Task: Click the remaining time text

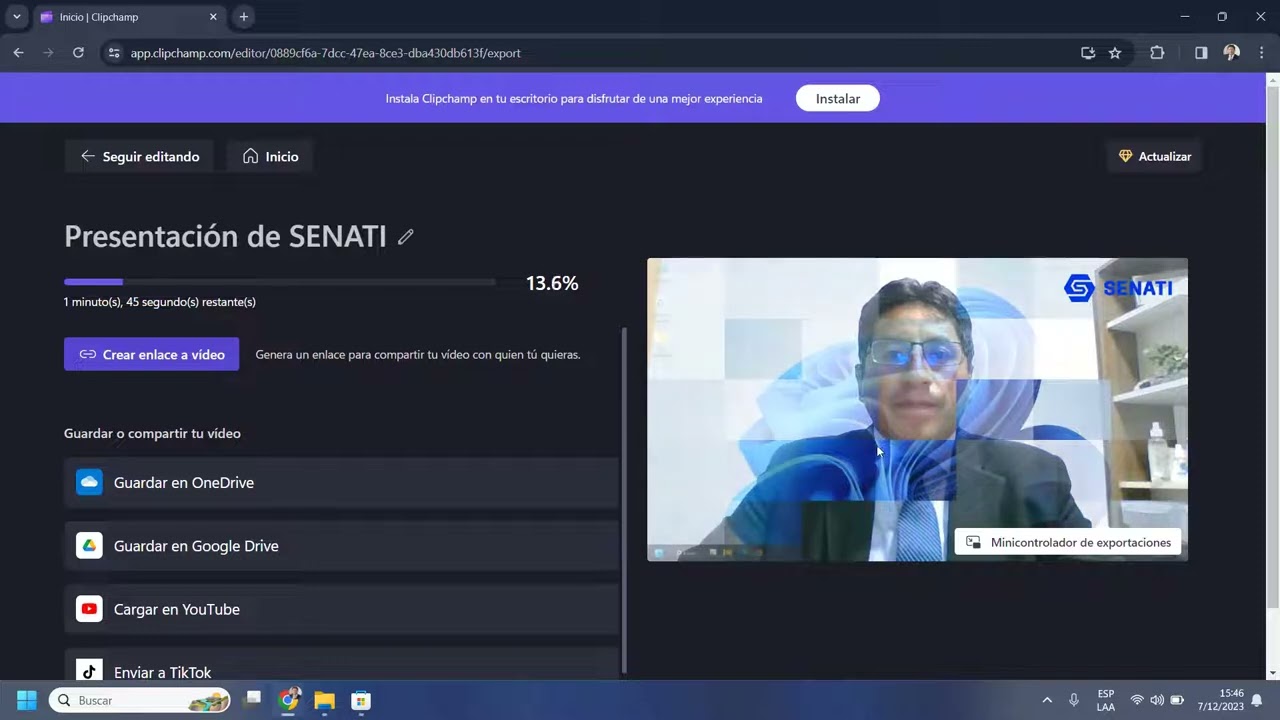Action: click(160, 302)
